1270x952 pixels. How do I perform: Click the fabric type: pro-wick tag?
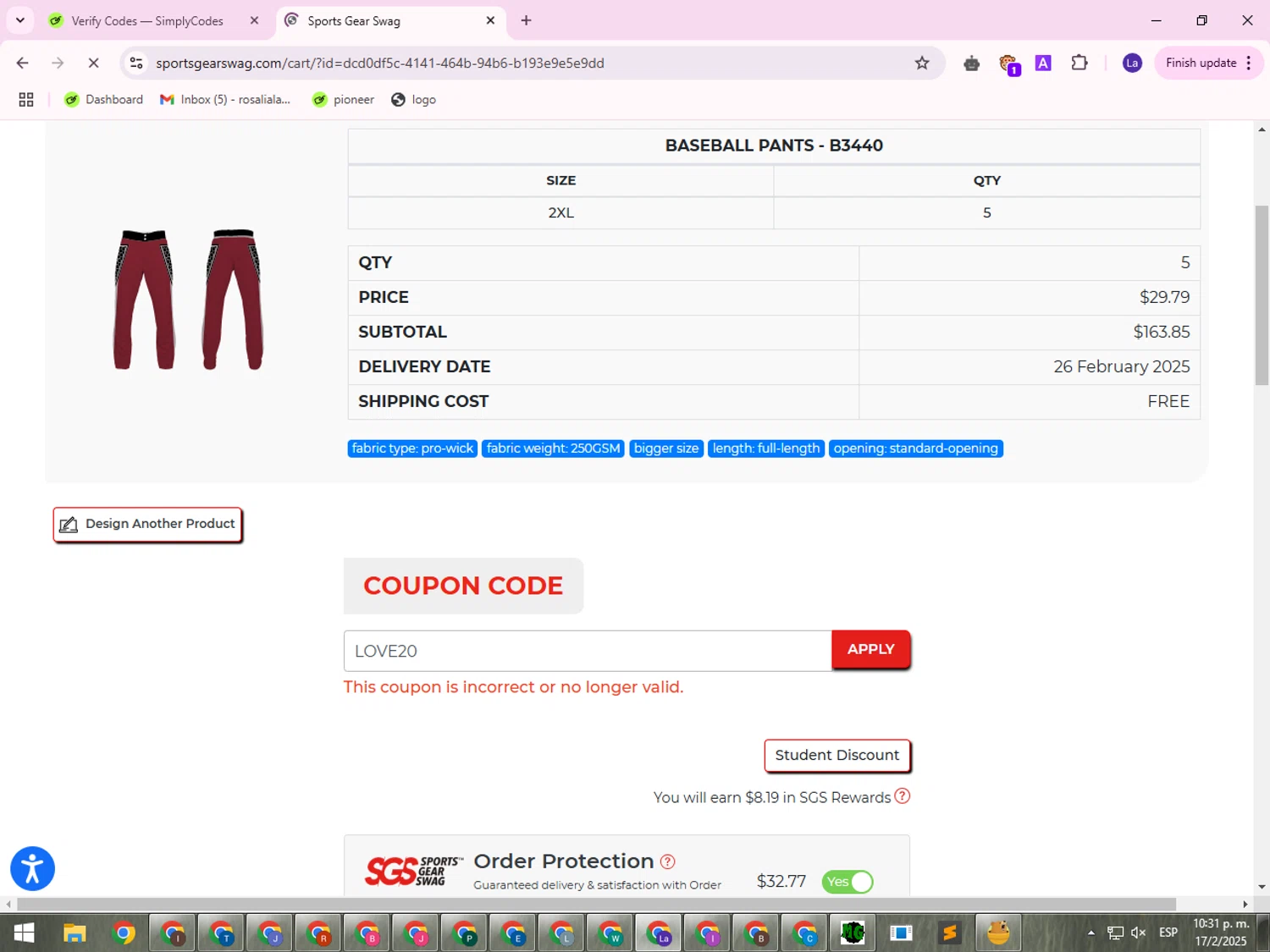(412, 448)
